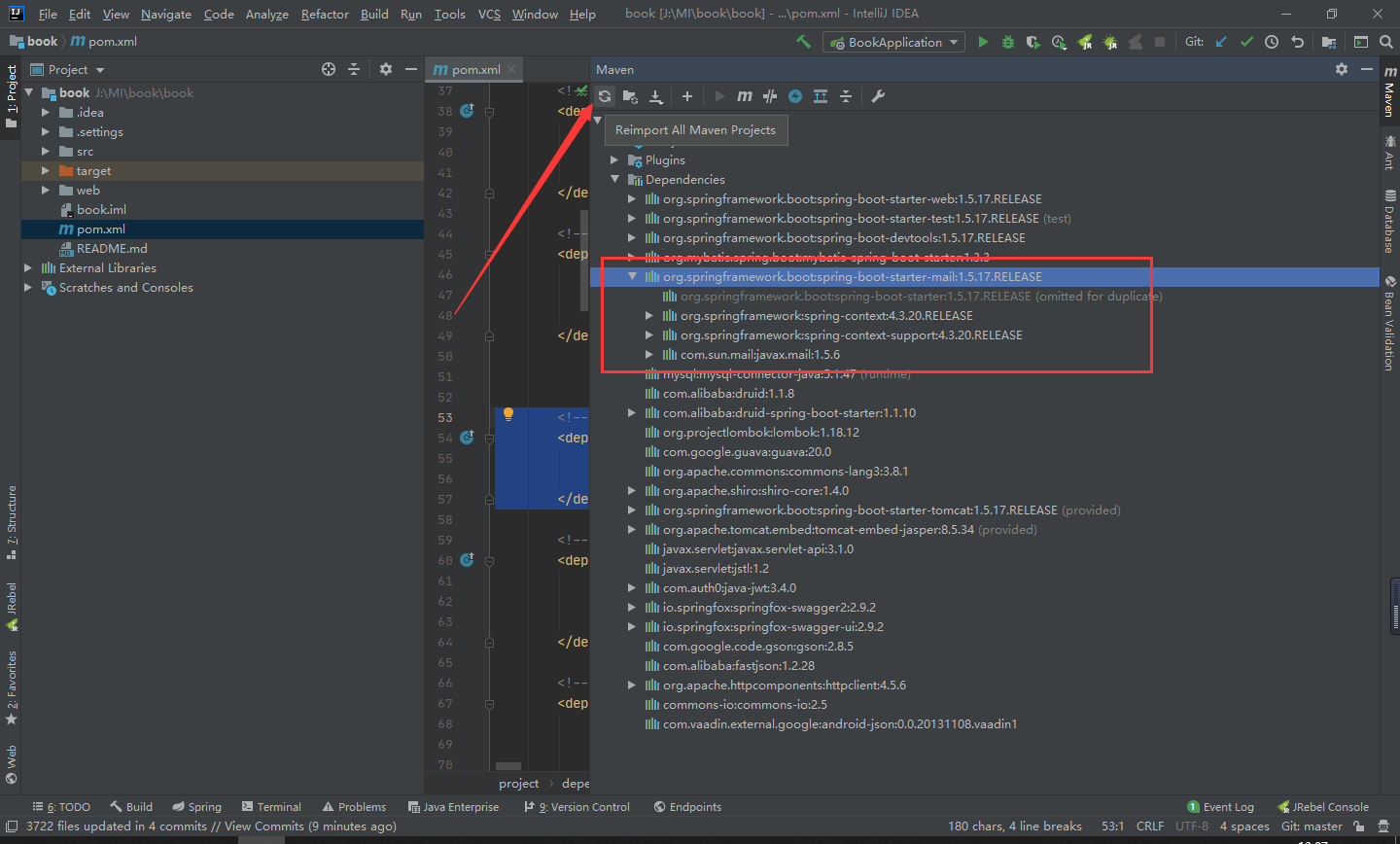The width and height of the screenshot is (1400, 844).
Task: Execute a Maven goal with the m icon
Action: tap(744, 96)
